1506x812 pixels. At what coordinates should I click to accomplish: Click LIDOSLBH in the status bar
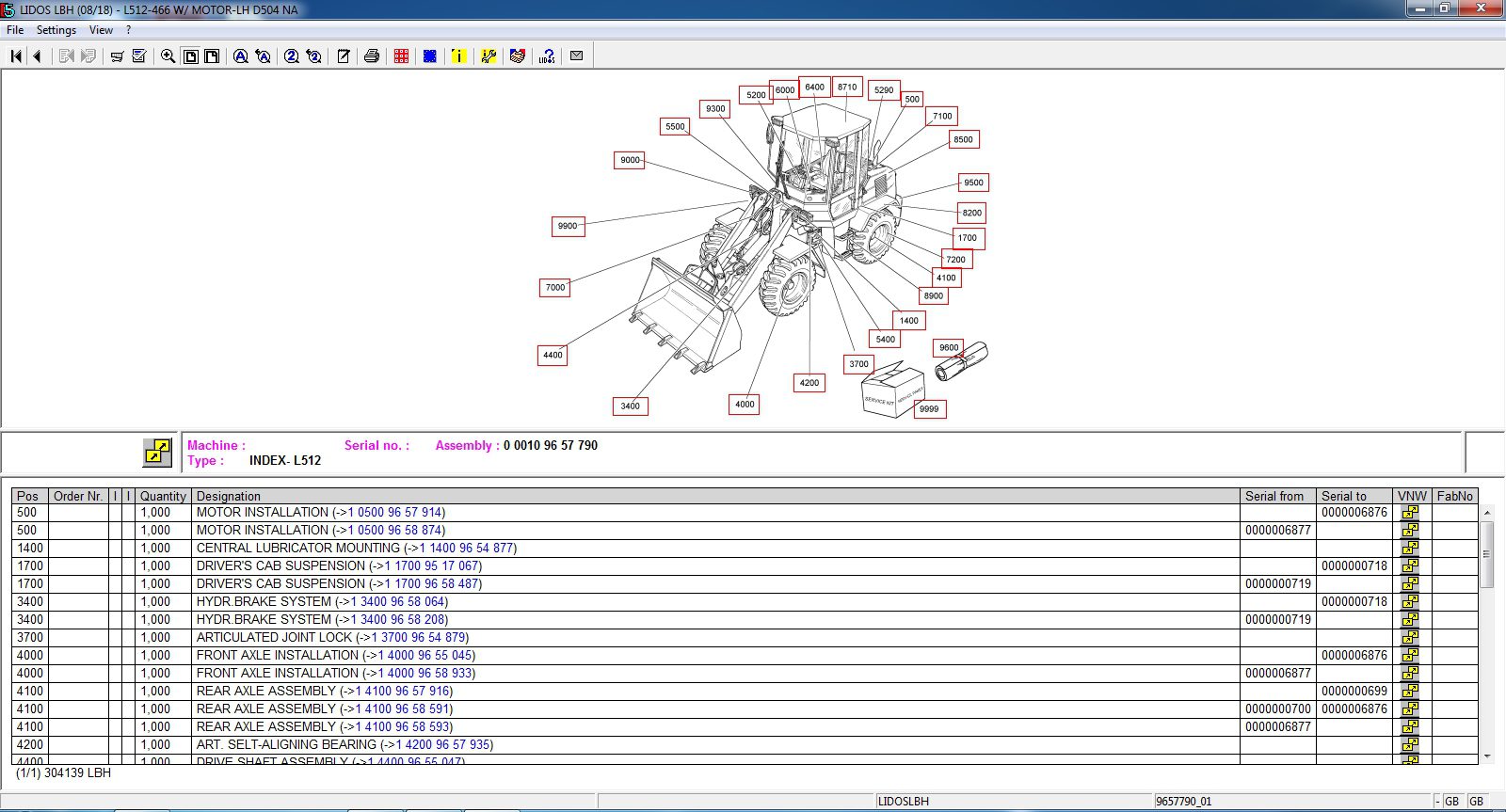click(x=904, y=802)
